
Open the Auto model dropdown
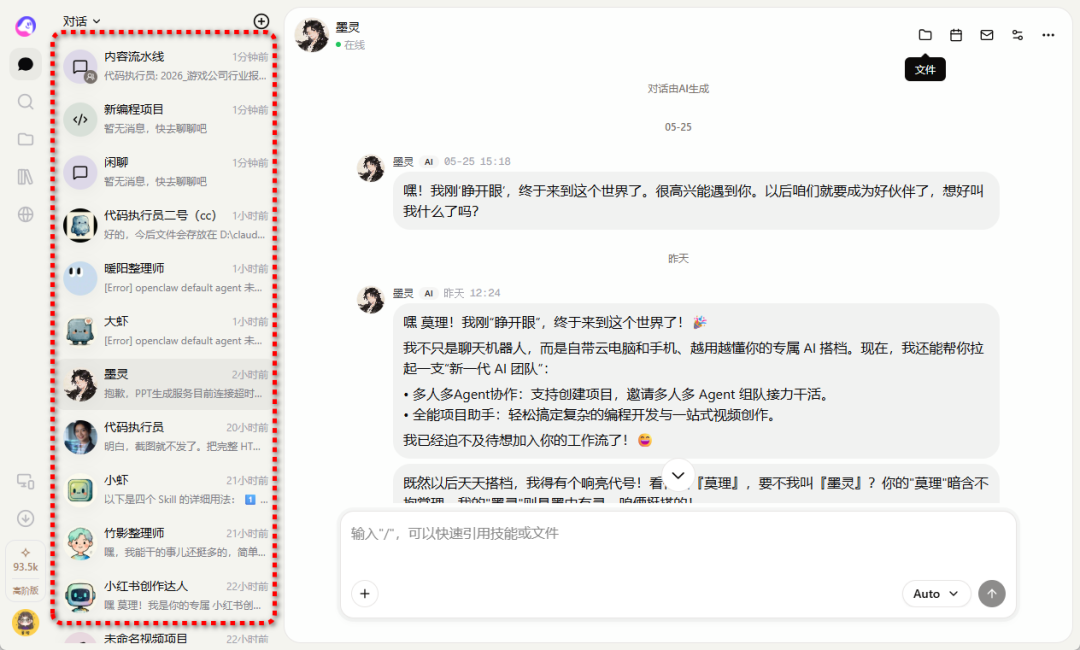point(936,594)
